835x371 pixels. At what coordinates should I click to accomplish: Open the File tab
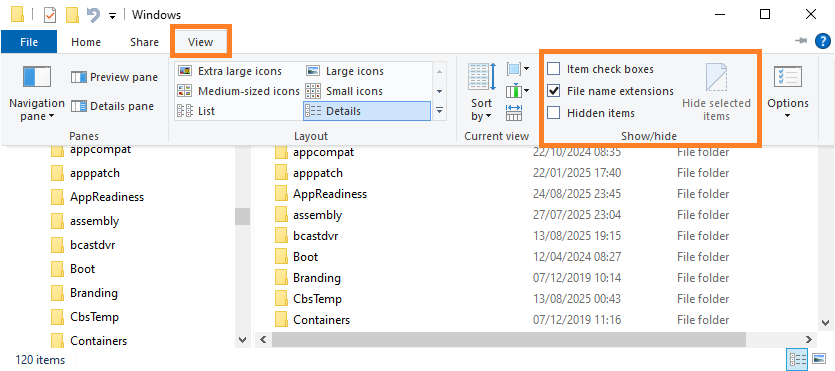[x=29, y=42]
